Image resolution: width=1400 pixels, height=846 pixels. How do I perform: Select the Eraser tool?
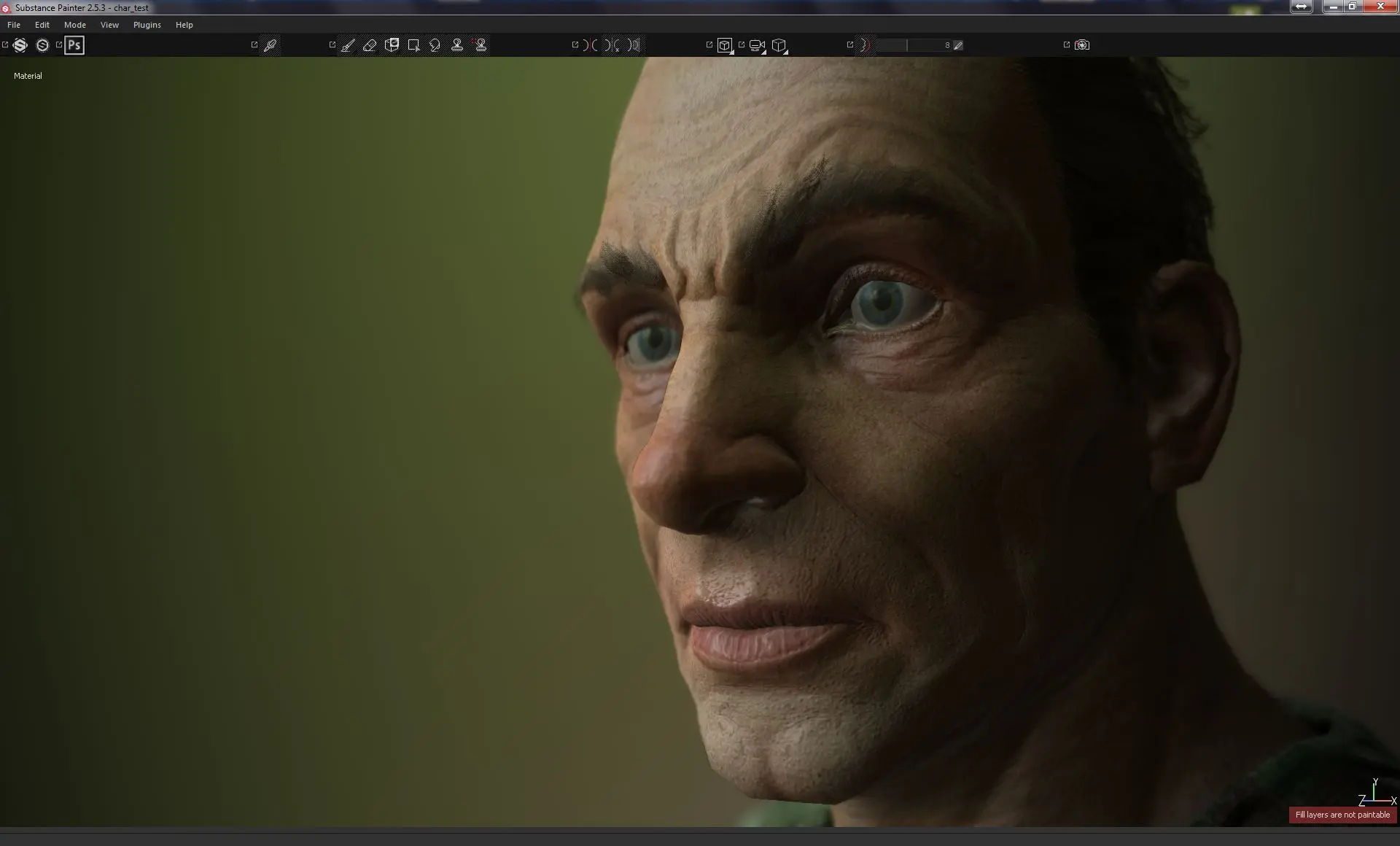[x=370, y=45]
